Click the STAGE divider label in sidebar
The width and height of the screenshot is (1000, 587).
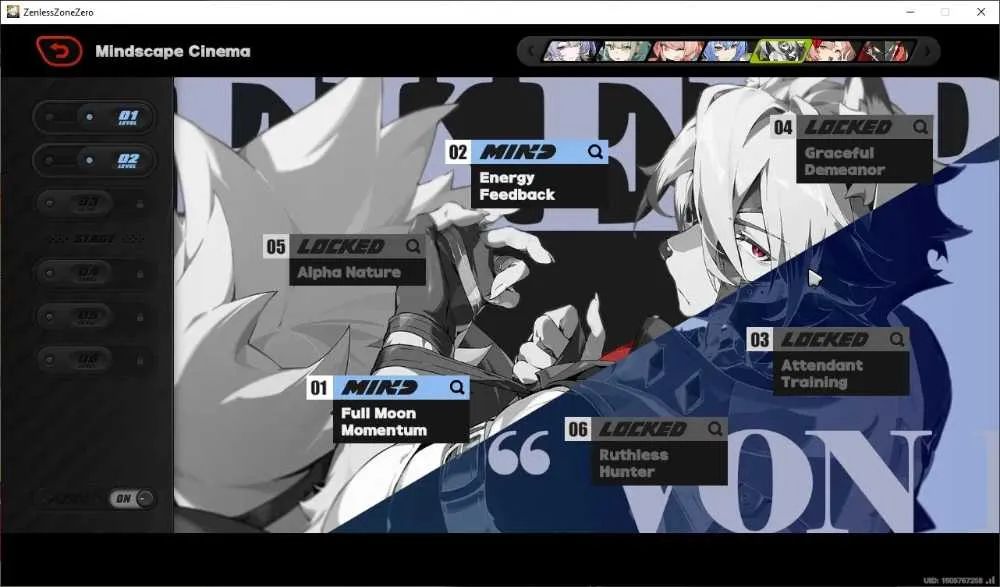pyautogui.click(x=94, y=239)
